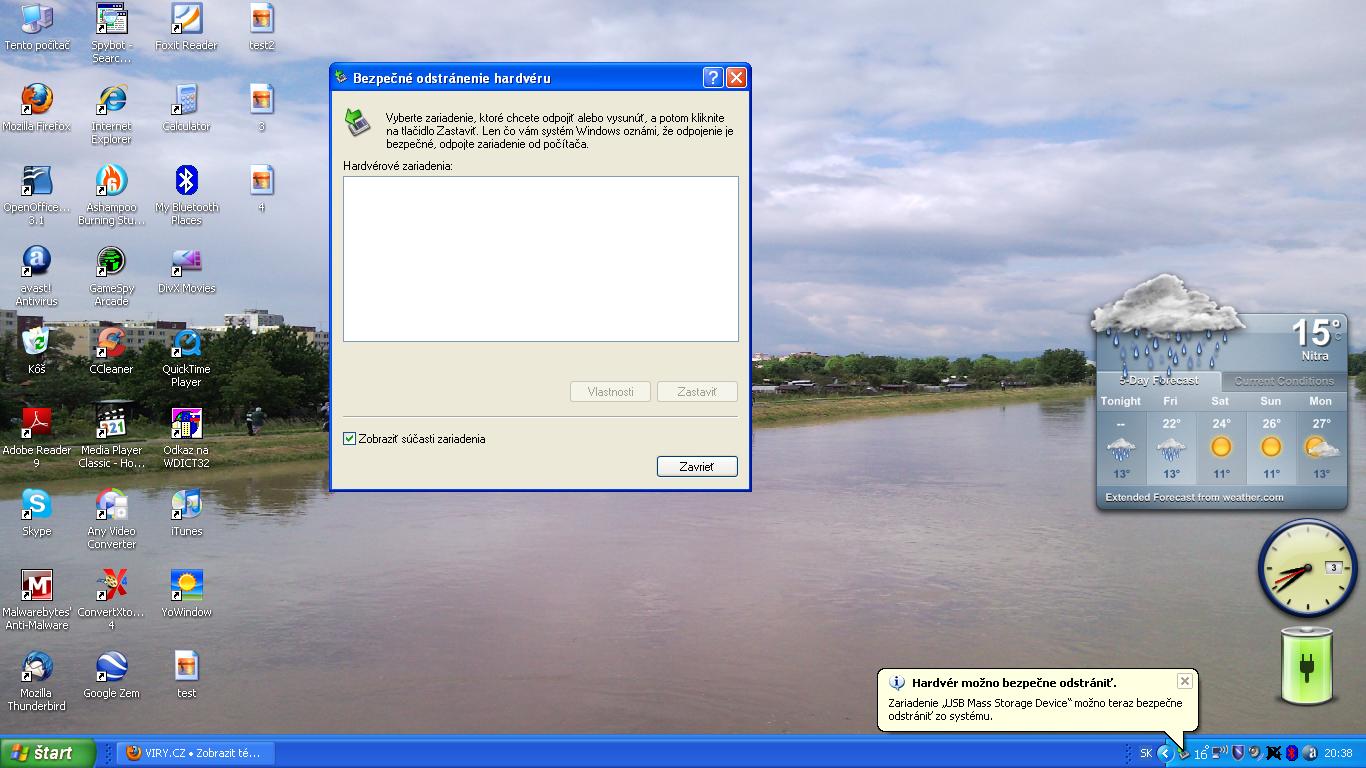The width and height of the screenshot is (1366, 768).
Task: Click the Mozilla Thunderbird icon
Action: (37, 667)
